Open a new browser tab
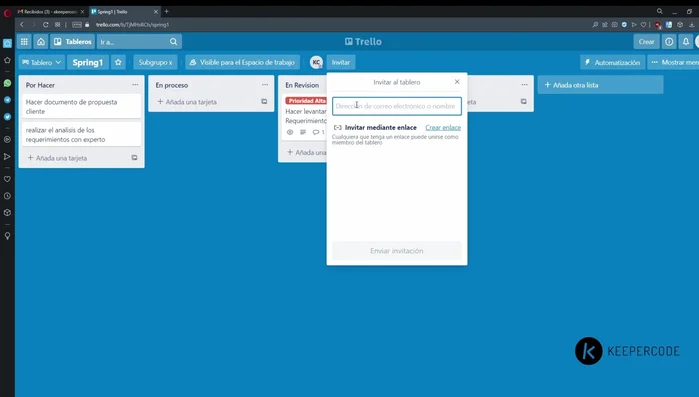The image size is (699, 397). (x=166, y=11)
